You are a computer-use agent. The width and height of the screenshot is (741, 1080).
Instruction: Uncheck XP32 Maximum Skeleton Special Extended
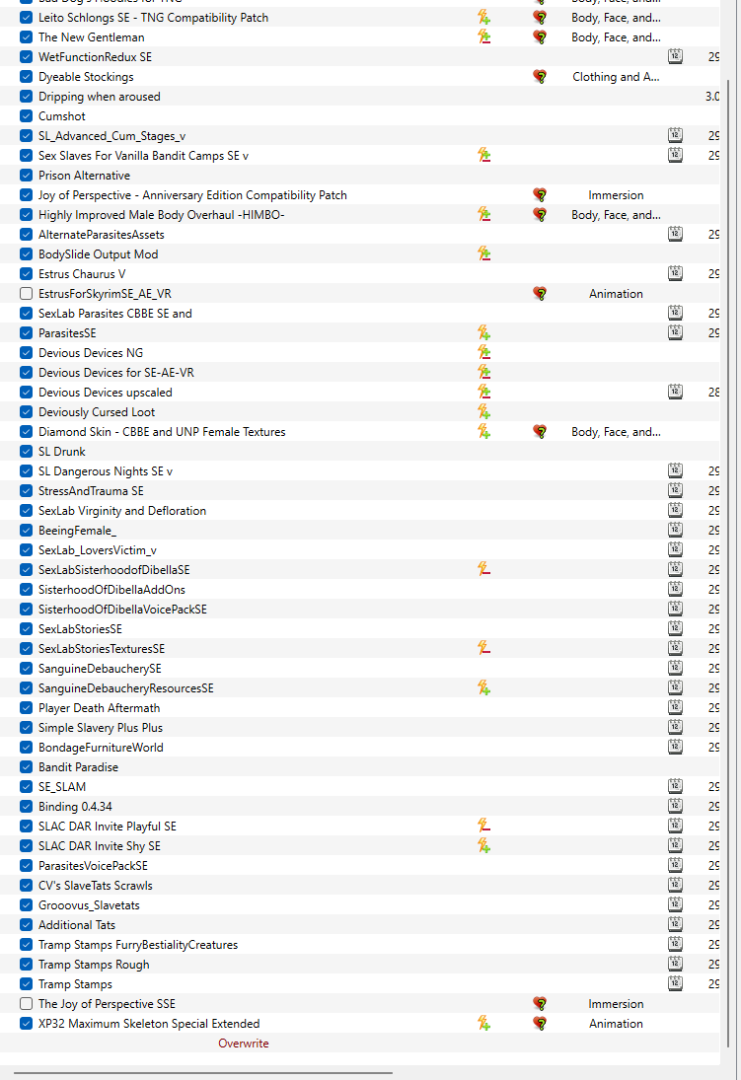pyautogui.click(x=26, y=1024)
